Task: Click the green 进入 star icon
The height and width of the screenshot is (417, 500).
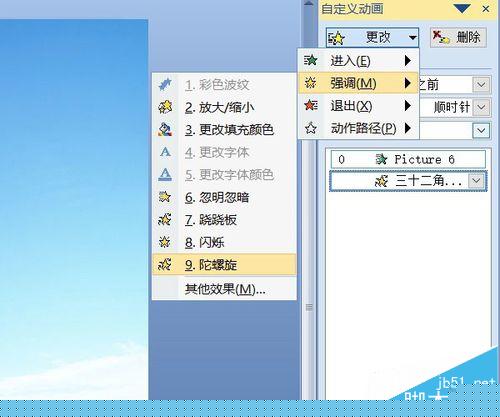Action: pyautogui.click(x=311, y=60)
